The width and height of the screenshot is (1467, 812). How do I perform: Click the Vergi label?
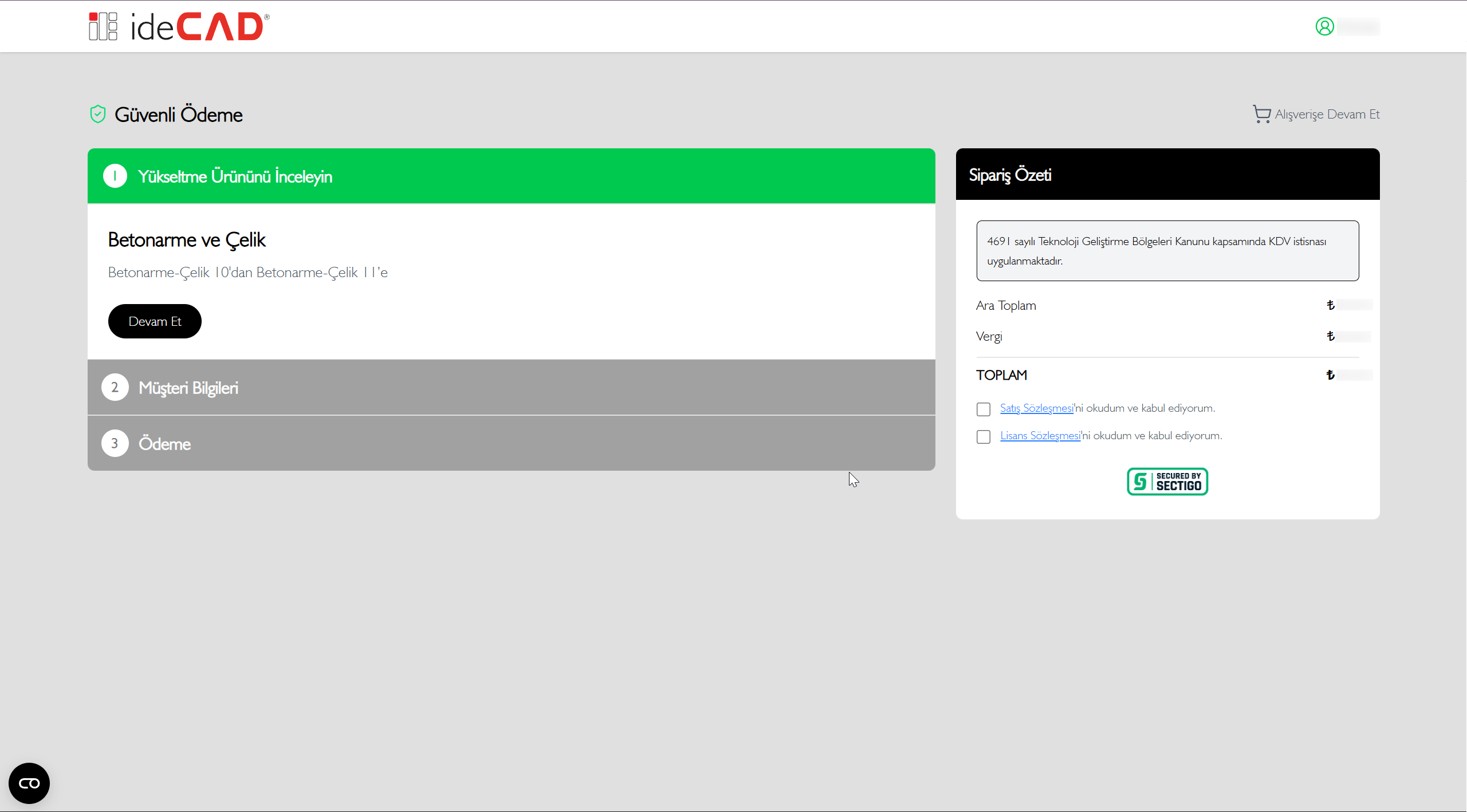tap(989, 336)
